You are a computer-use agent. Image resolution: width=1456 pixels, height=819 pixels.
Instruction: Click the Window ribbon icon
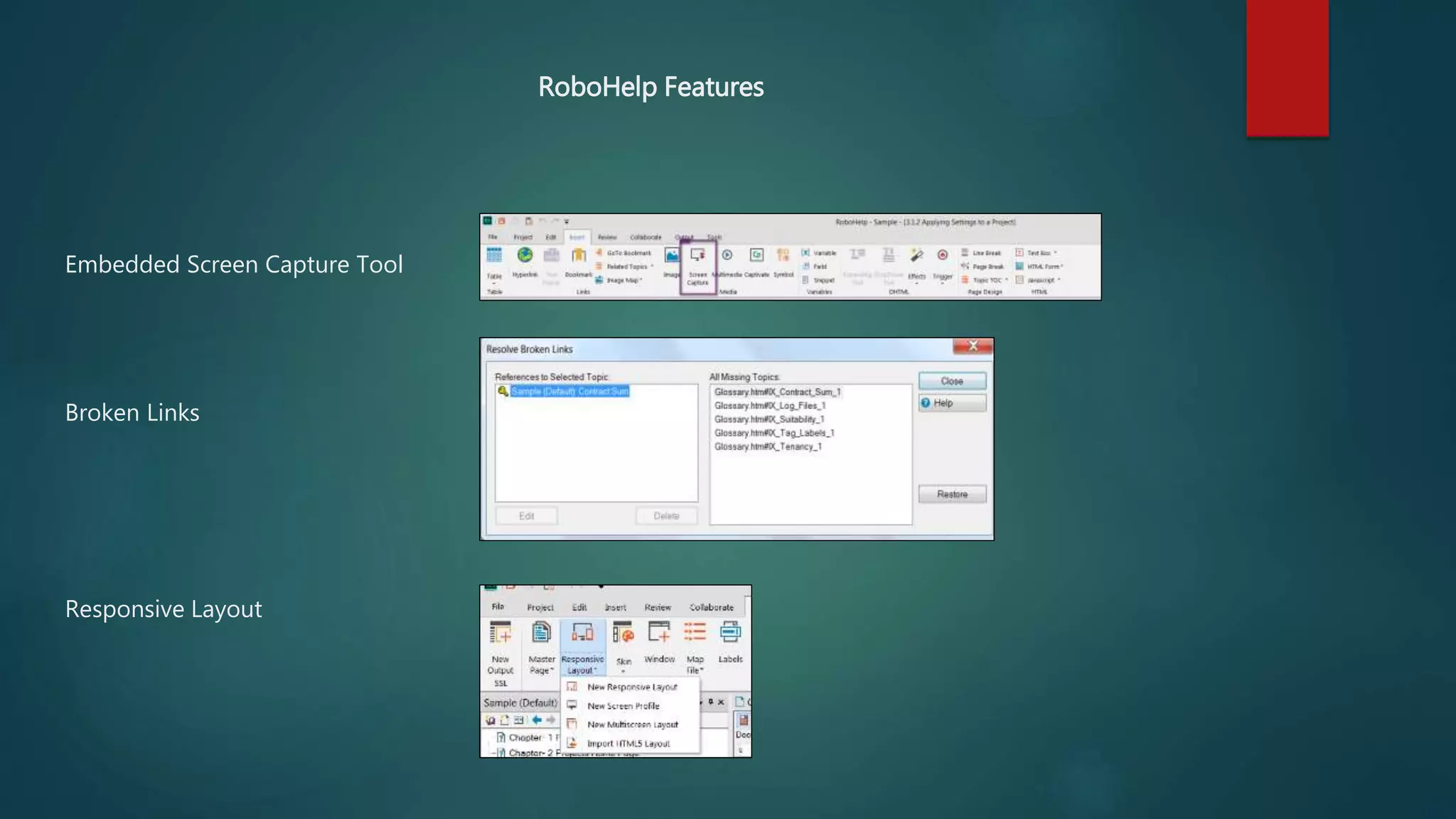[659, 632]
